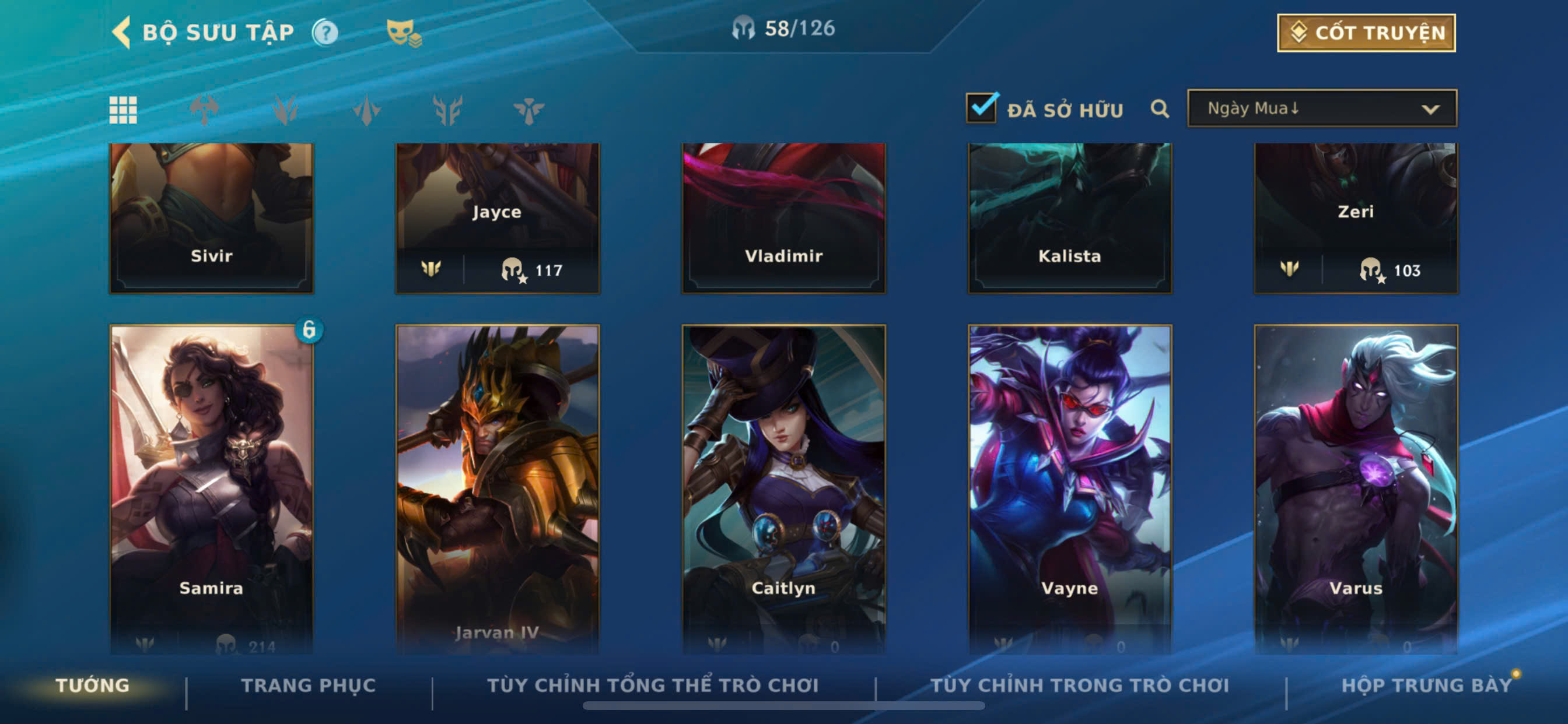Viewport: 1568px width, 724px height.
Task: Filter champions by the fifth role icon
Action: pos(528,110)
